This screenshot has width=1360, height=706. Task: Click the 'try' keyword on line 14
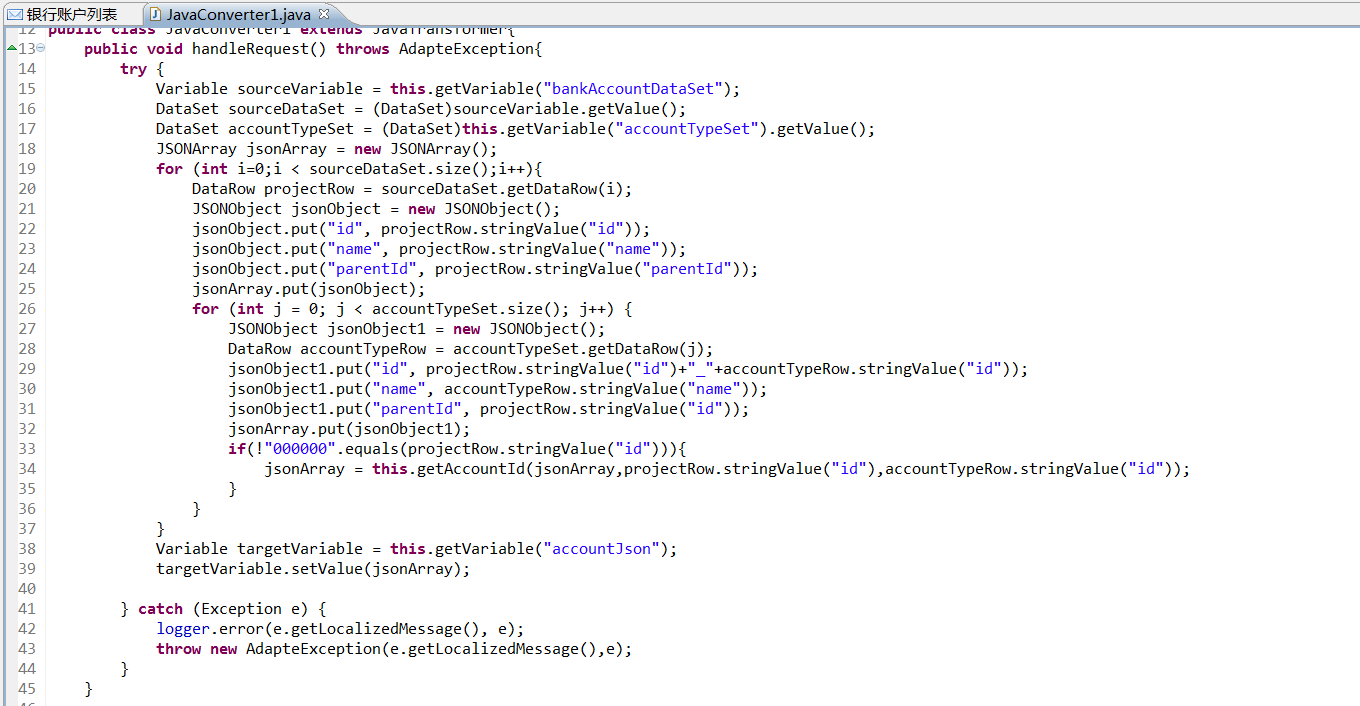[x=133, y=69]
